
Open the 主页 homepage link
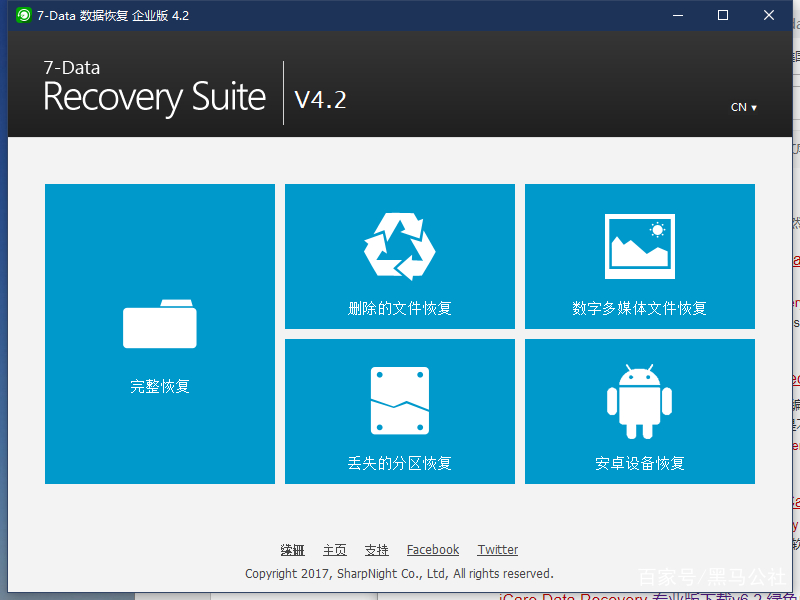(335, 550)
